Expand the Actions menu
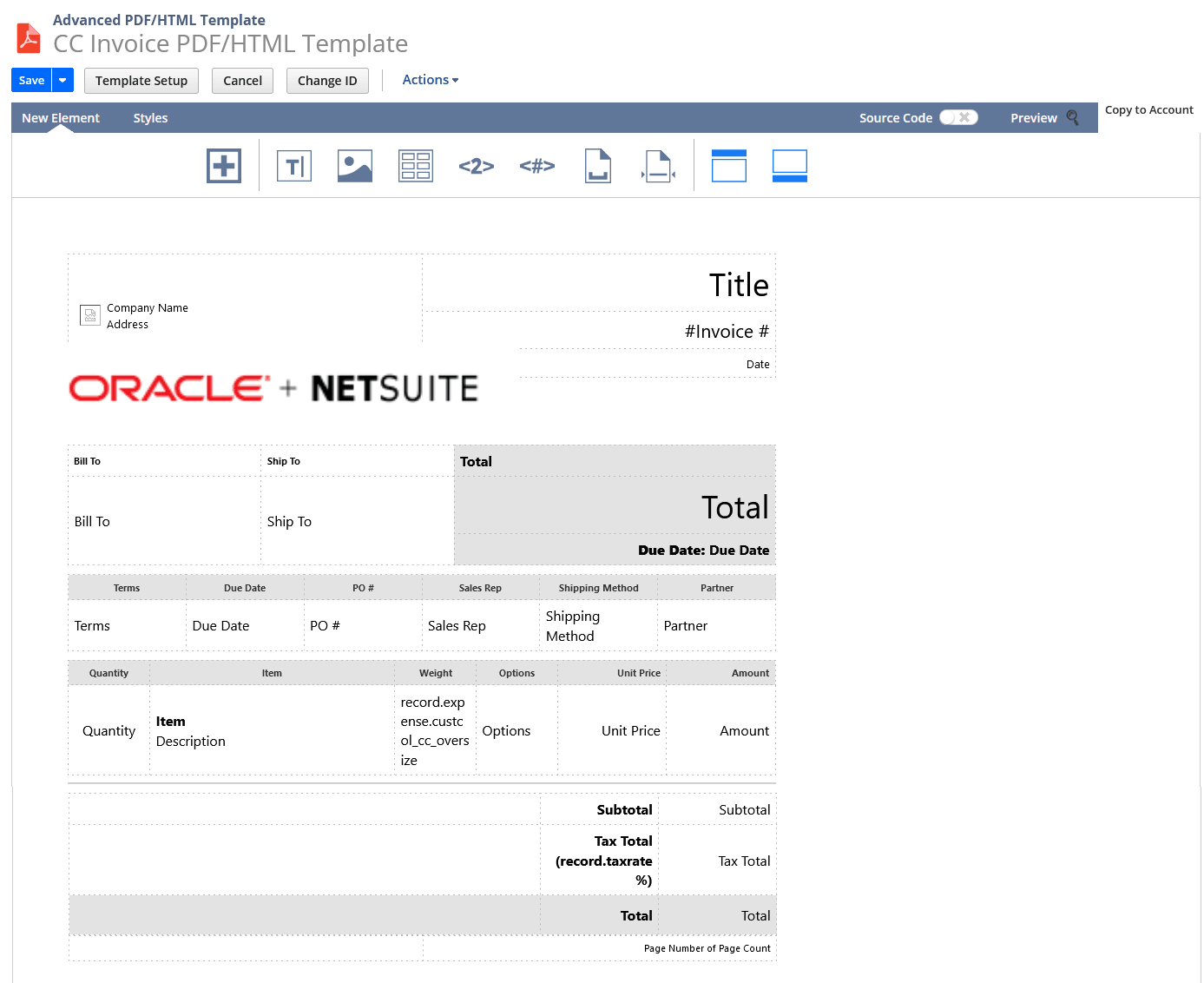 pyautogui.click(x=431, y=80)
